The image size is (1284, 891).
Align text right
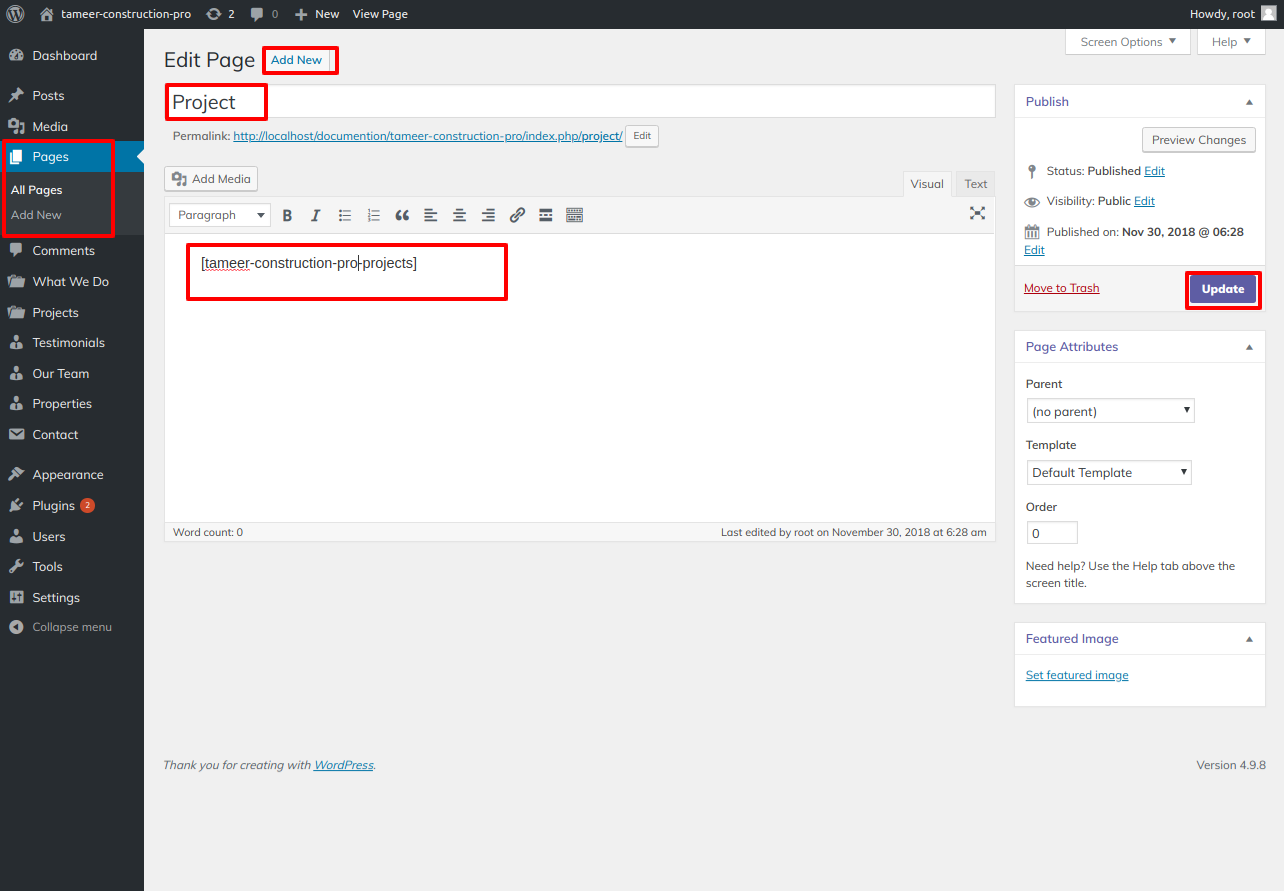pos(488,215)
